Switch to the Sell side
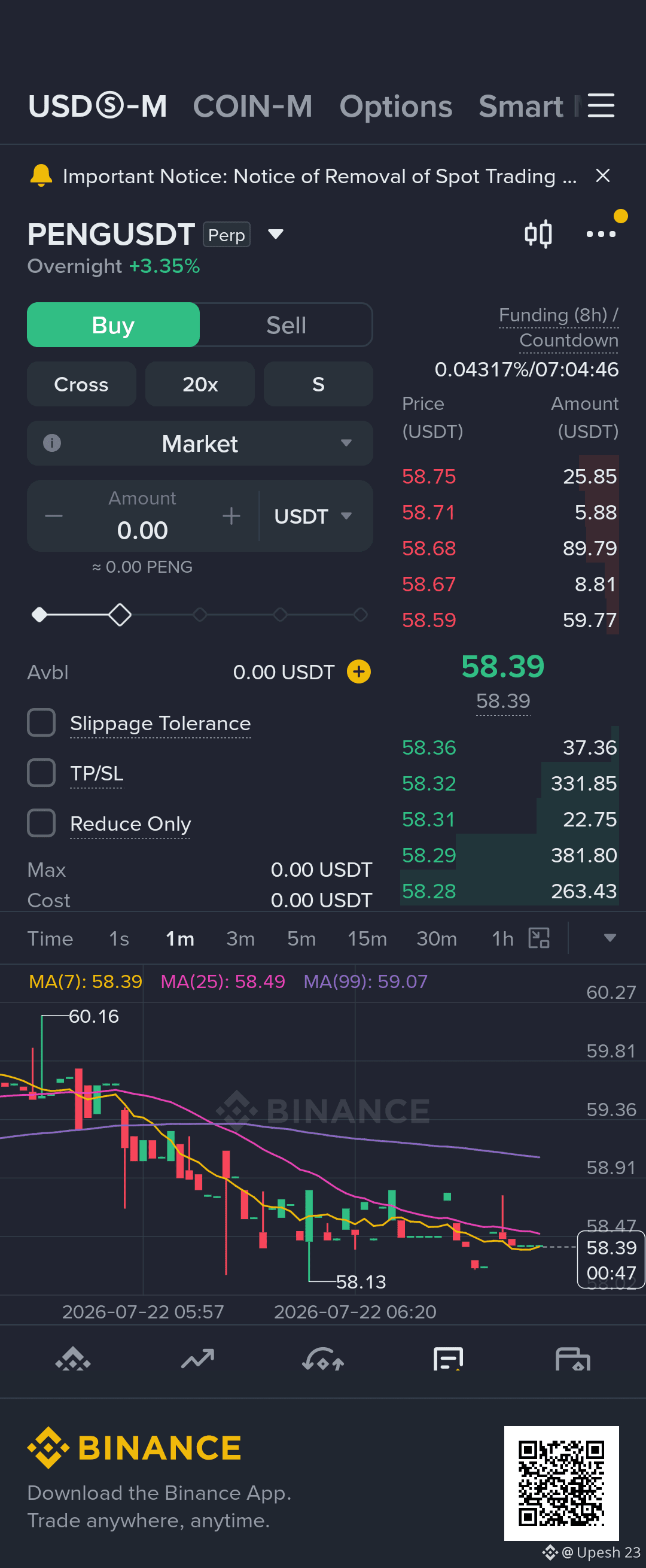 pyautogui.click(x=286, y=325)
